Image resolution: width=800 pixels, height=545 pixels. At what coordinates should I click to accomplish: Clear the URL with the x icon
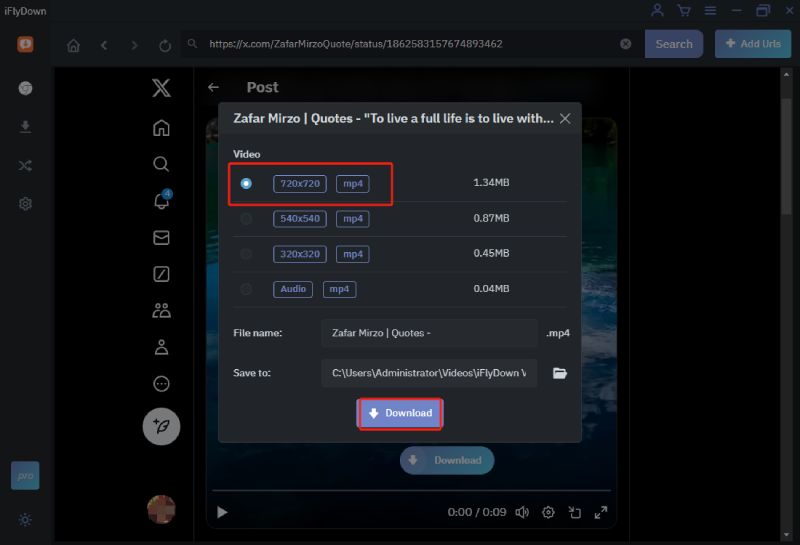[x=626, y=44]
